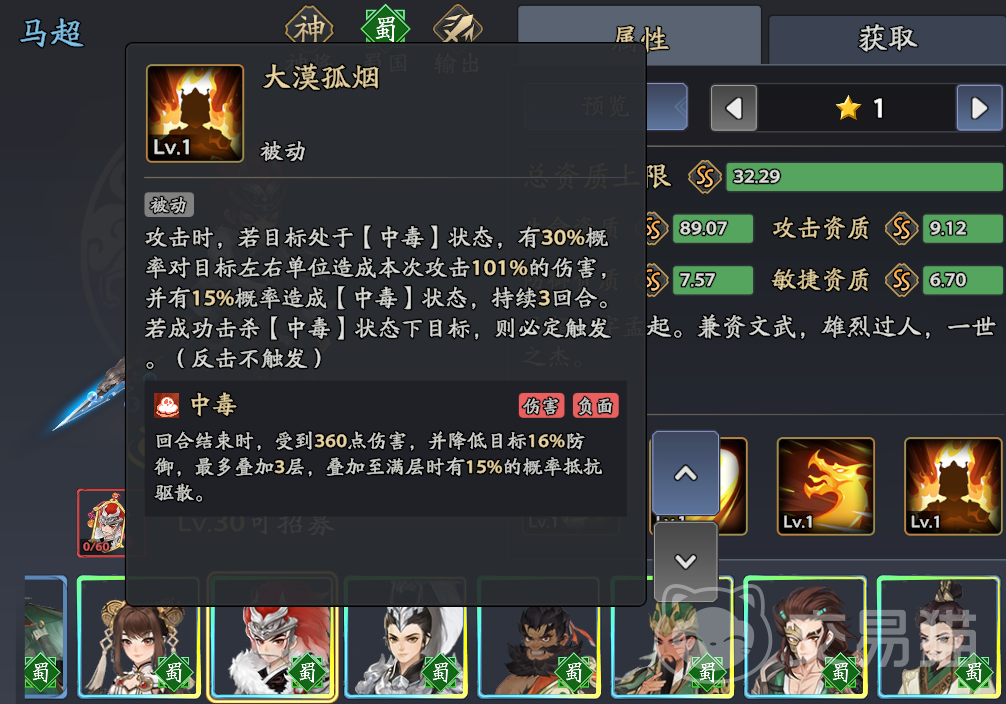The width and height of the screenshot is (1006, 704).
Task: Click the sword output role icon
Action: tap(458, 26)
